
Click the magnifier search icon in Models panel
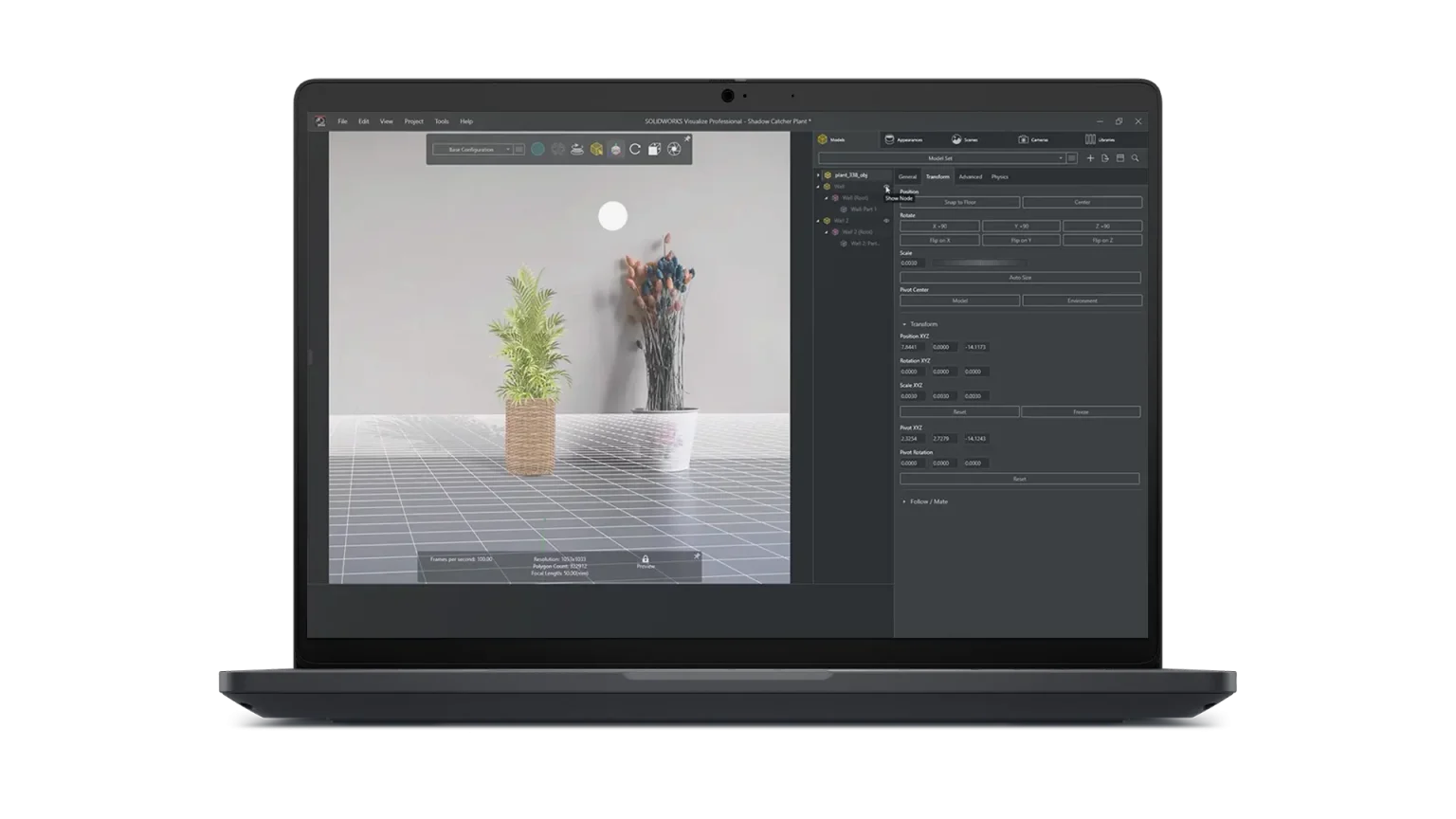[1135, 158]
